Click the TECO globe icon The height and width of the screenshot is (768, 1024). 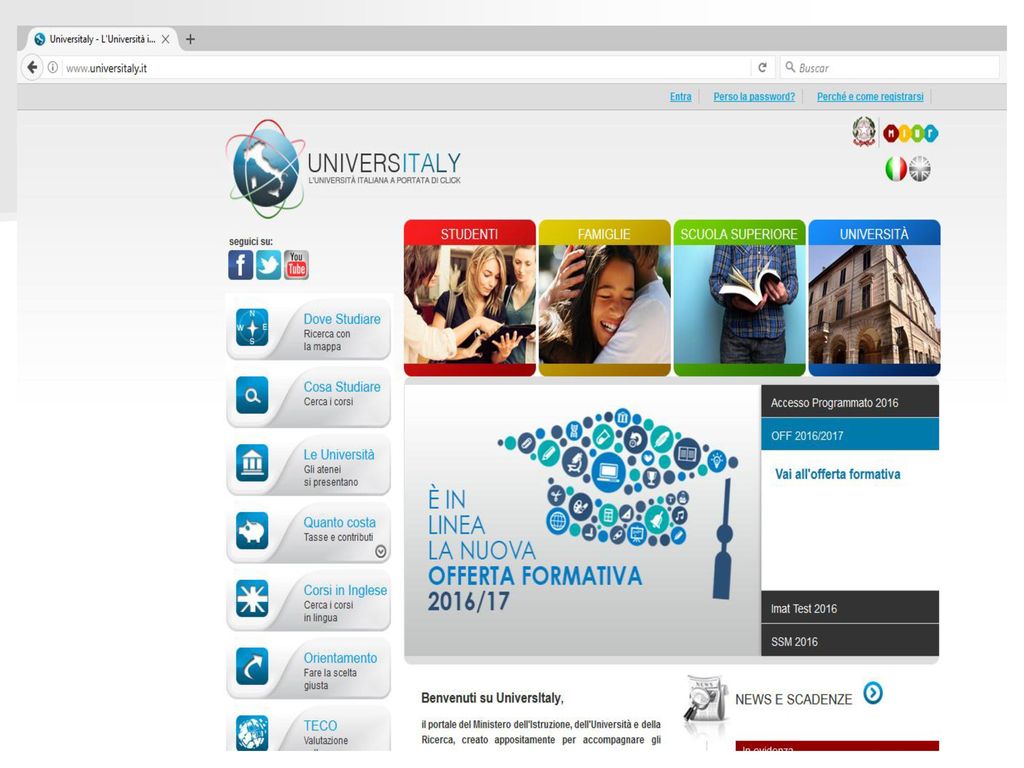[252, 733]
